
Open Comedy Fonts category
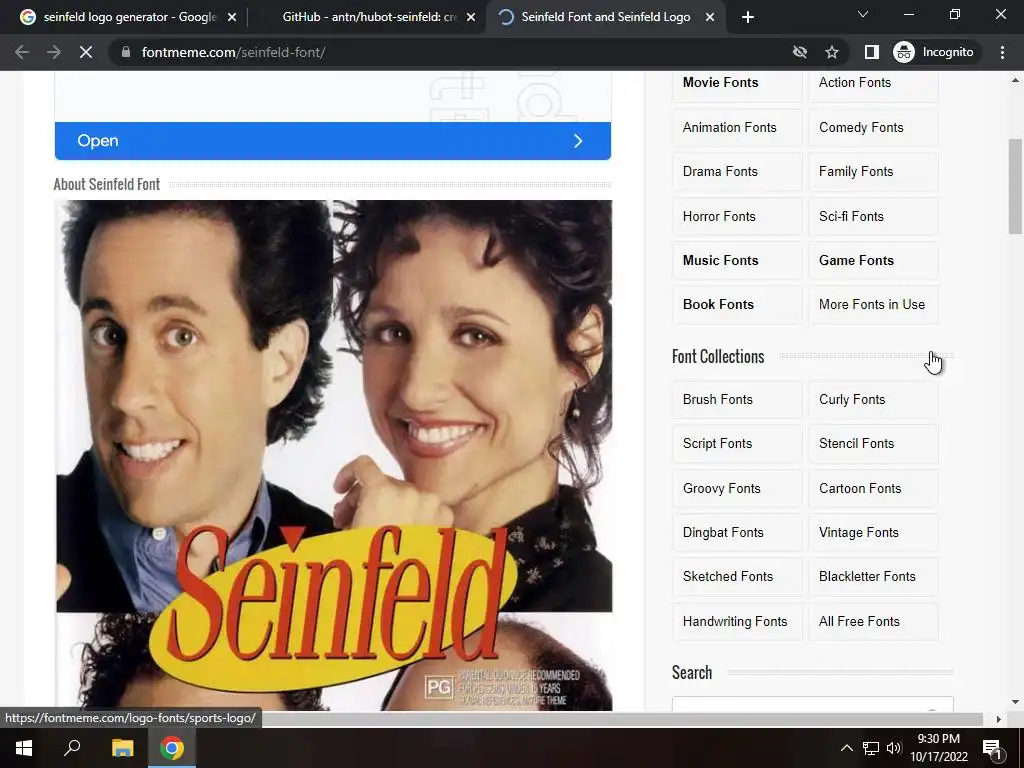(x=873, y=127)
